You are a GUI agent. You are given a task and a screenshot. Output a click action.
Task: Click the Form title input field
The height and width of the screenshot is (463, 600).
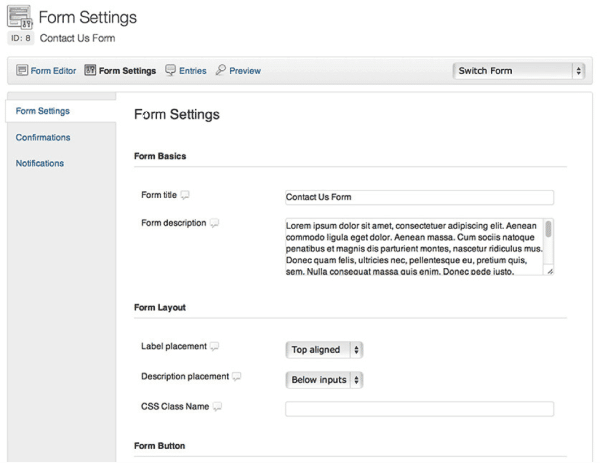pyautogui.click(x=419, y=198)
